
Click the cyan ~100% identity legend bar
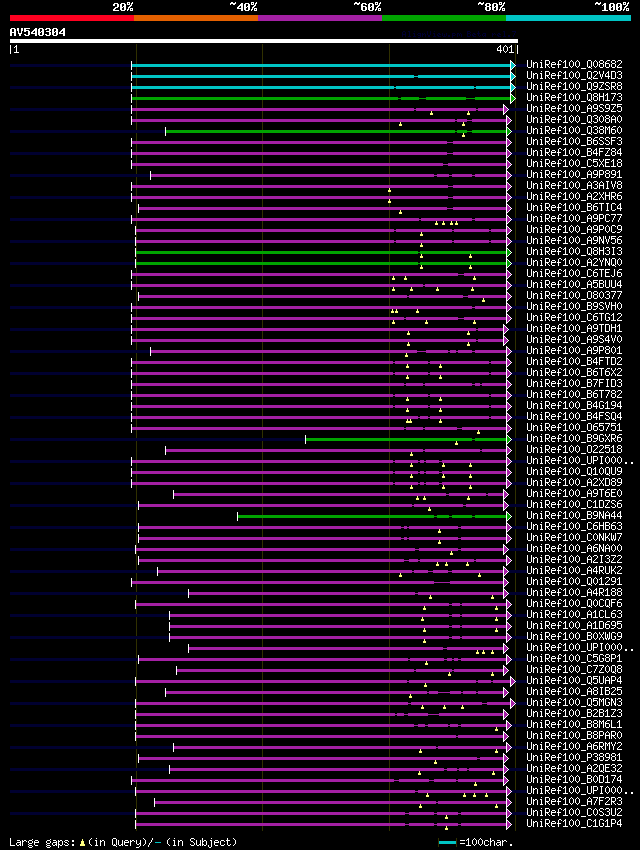(x=568, y=18)
